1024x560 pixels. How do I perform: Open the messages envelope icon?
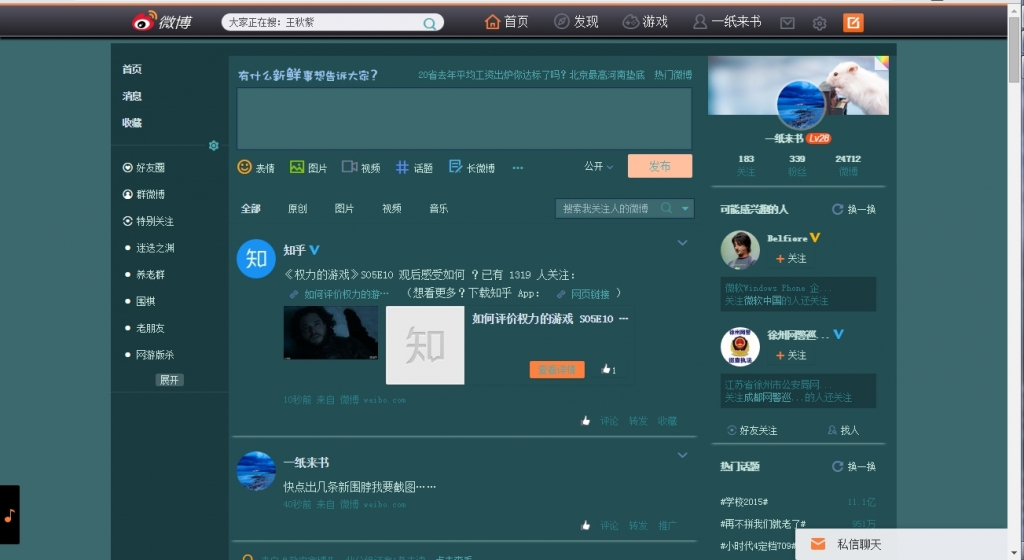tap(788, 23)
